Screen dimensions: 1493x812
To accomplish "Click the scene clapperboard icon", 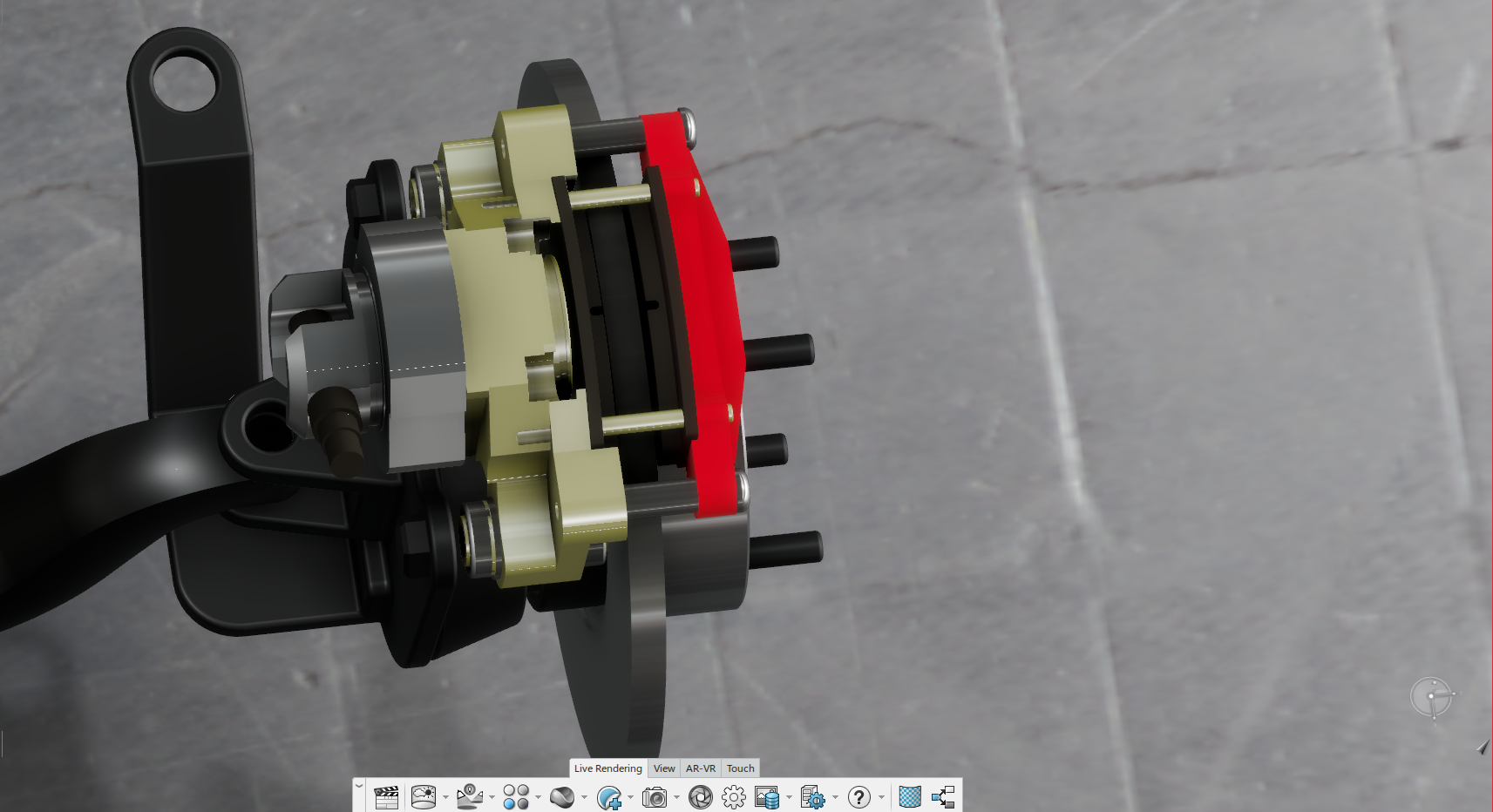I will pos(386,797).
